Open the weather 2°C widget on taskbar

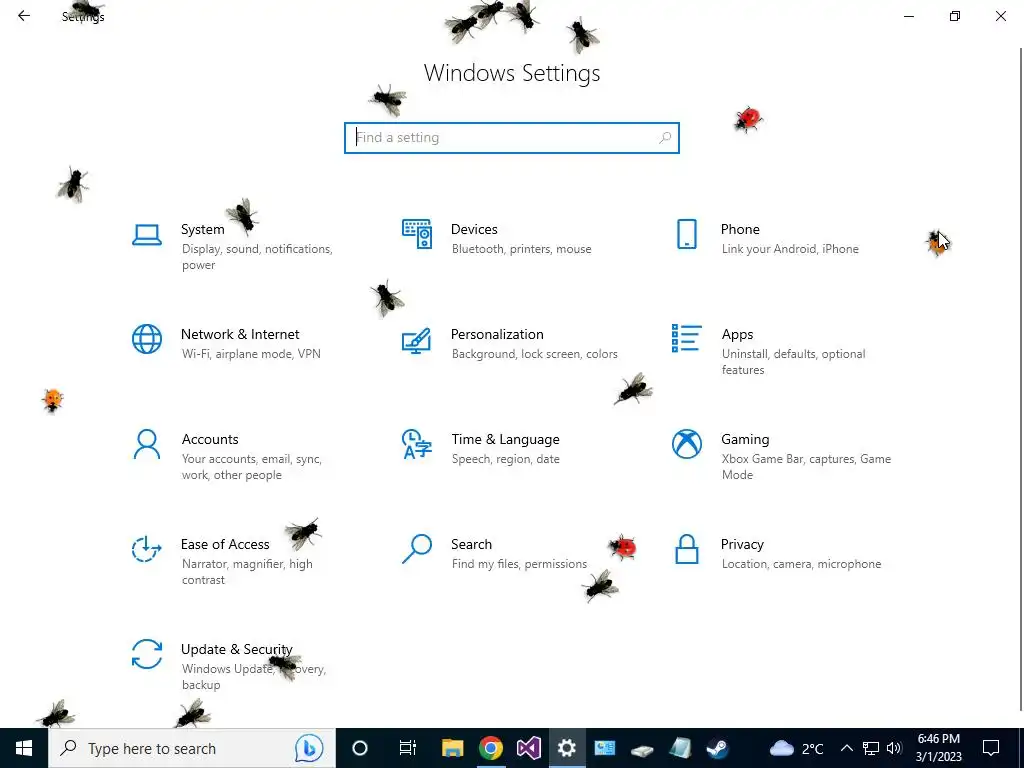click(x=796, y=748)
